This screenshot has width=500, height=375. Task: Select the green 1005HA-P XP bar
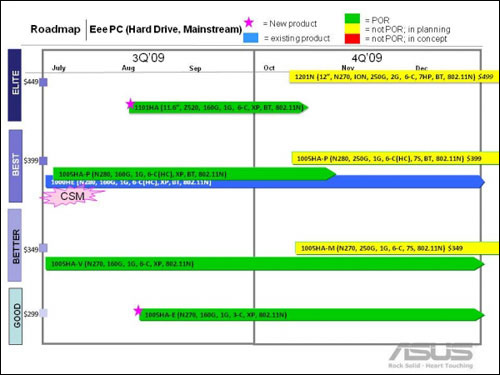[x=194, y=174]
